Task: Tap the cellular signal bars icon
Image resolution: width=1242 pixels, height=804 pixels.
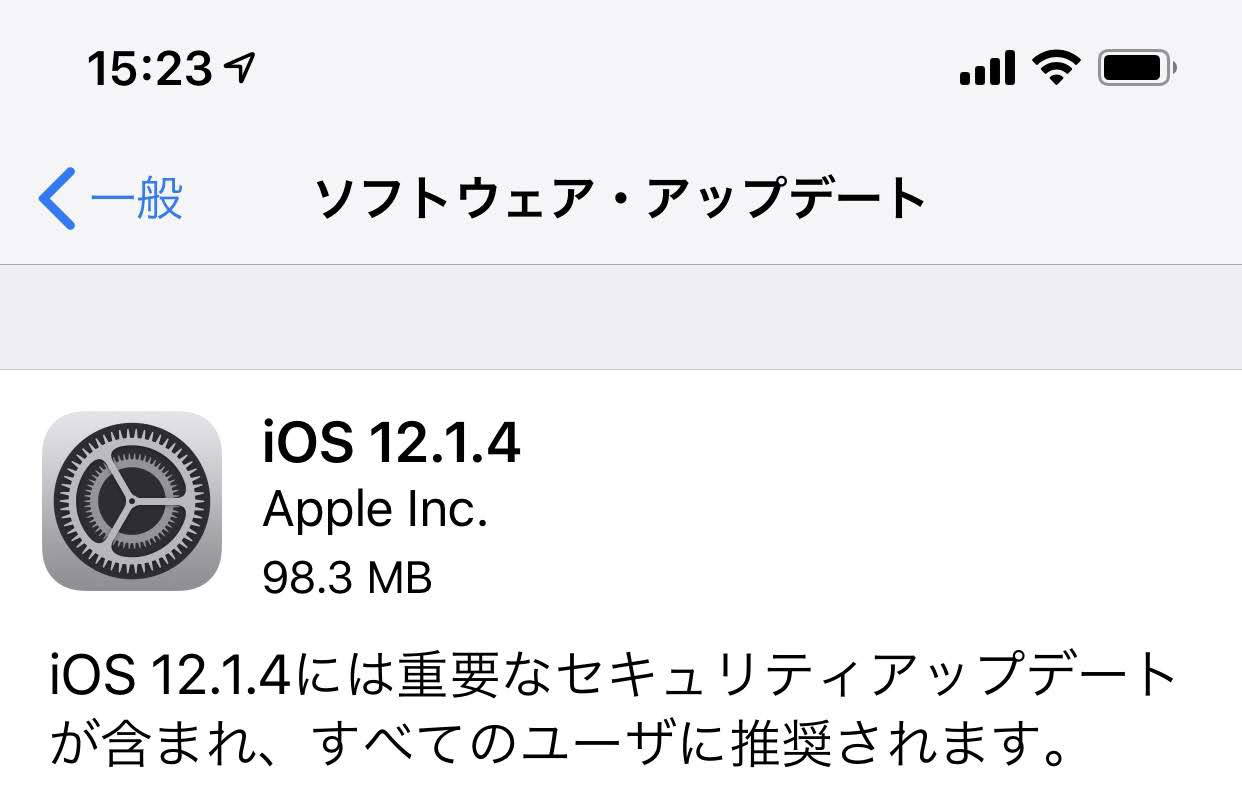Action: [987, 69]
